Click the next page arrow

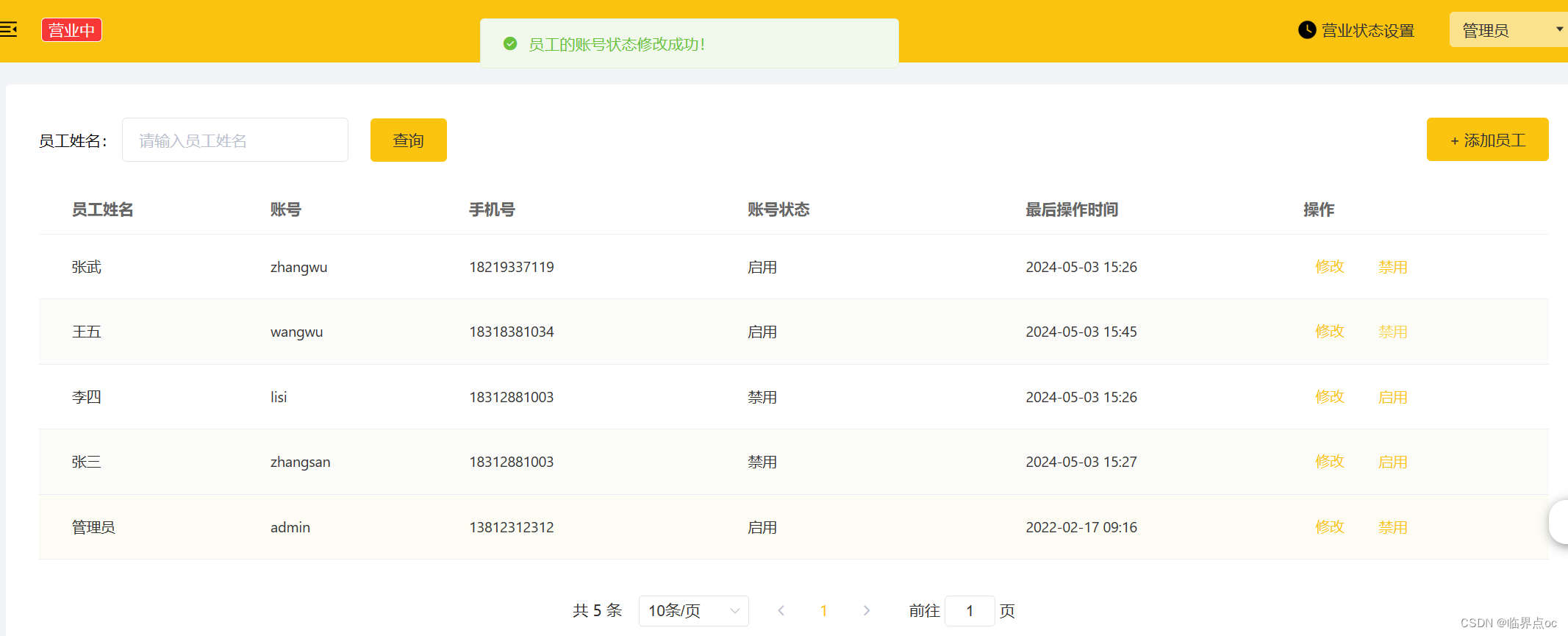pyautogui.click(x=866, y=611)
